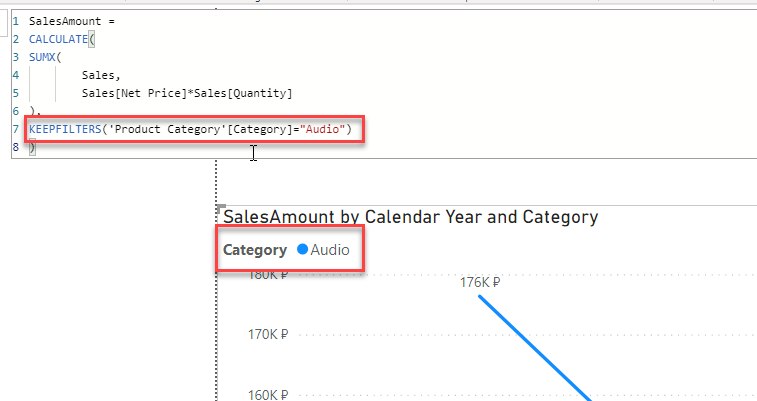Click the blue Audio line in the chart
This screenshot has height=401, width=757.
tap(535, 347)
